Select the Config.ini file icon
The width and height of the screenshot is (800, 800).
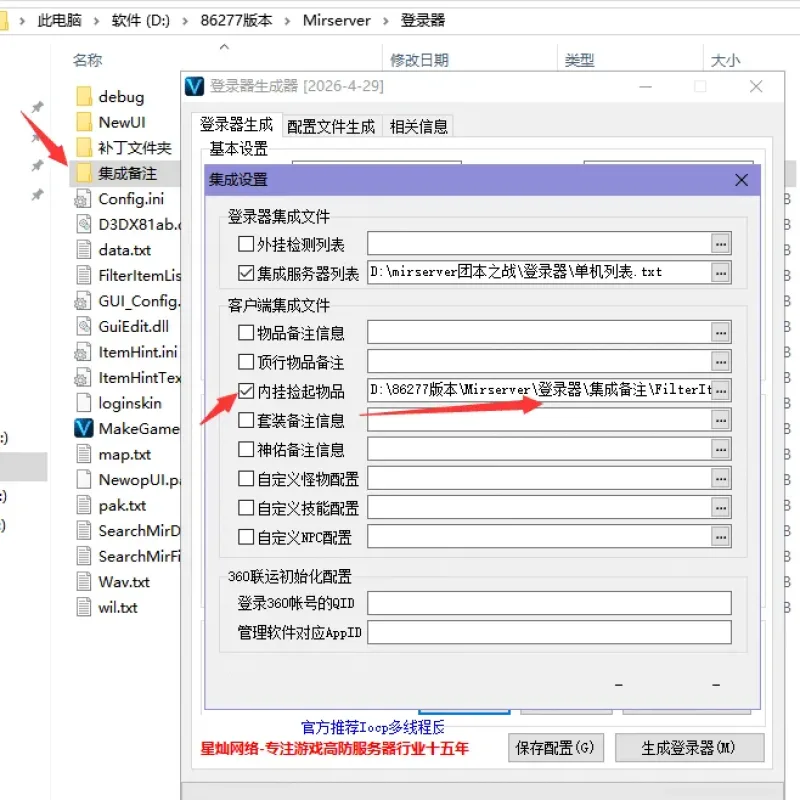tap(84, 199)
